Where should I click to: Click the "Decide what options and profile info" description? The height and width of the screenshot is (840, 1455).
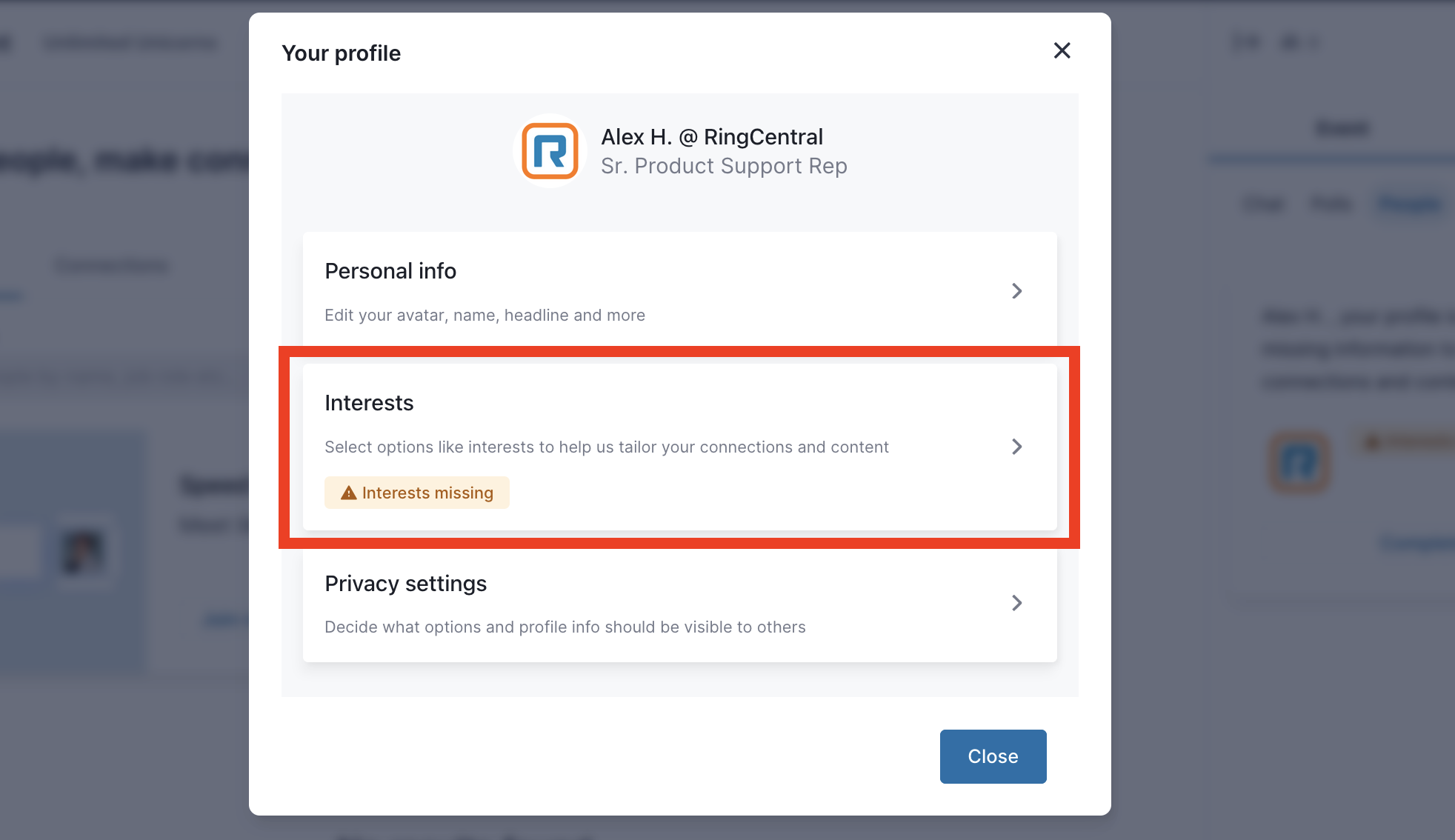click(565, 627)
